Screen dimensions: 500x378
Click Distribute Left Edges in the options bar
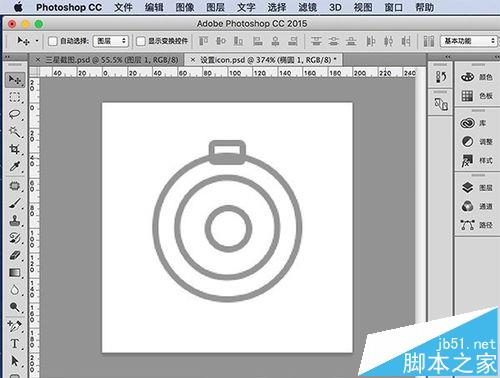click(x=371, y=41)
